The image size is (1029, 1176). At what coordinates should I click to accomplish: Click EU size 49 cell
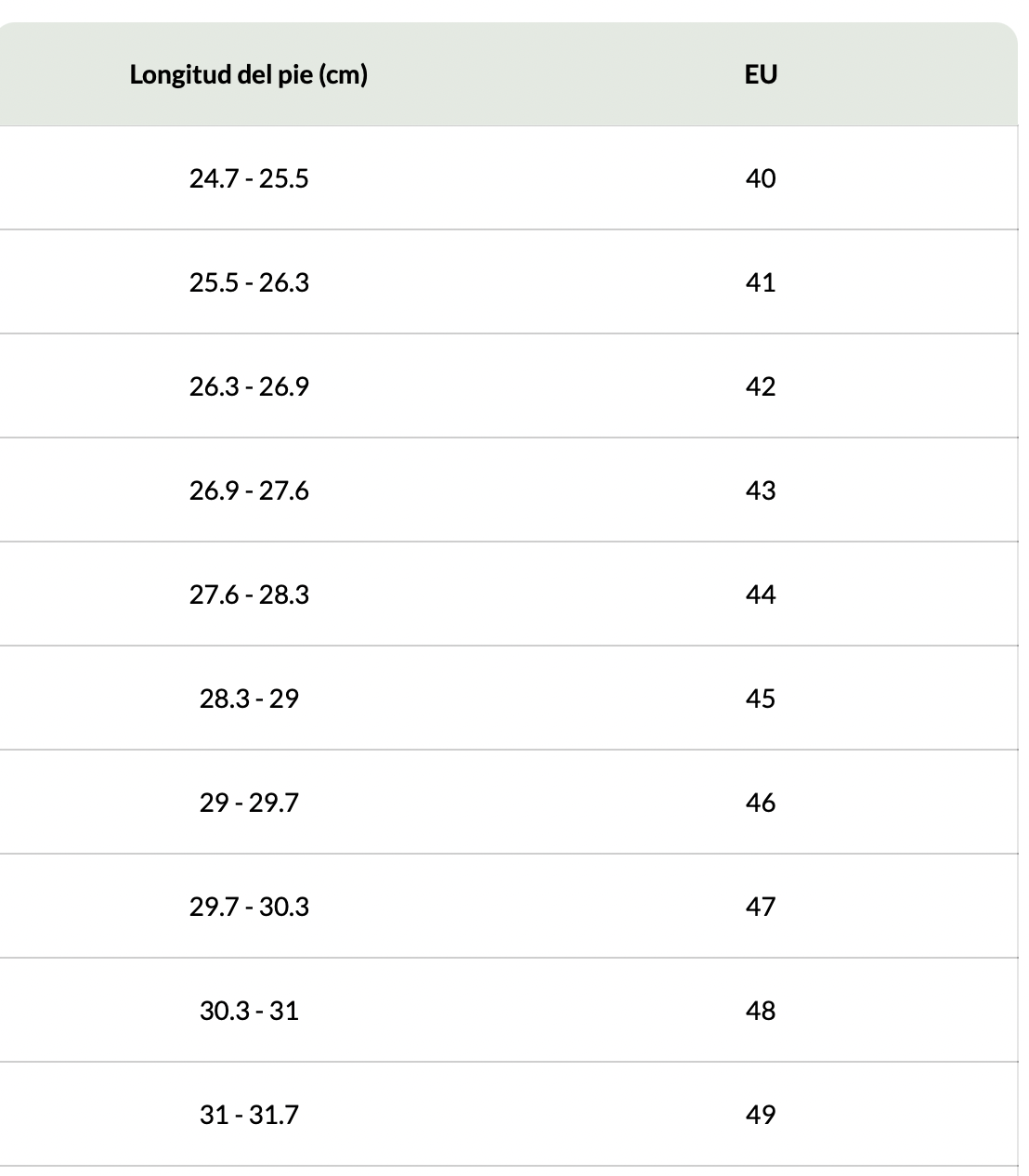tap(761, 1115)
